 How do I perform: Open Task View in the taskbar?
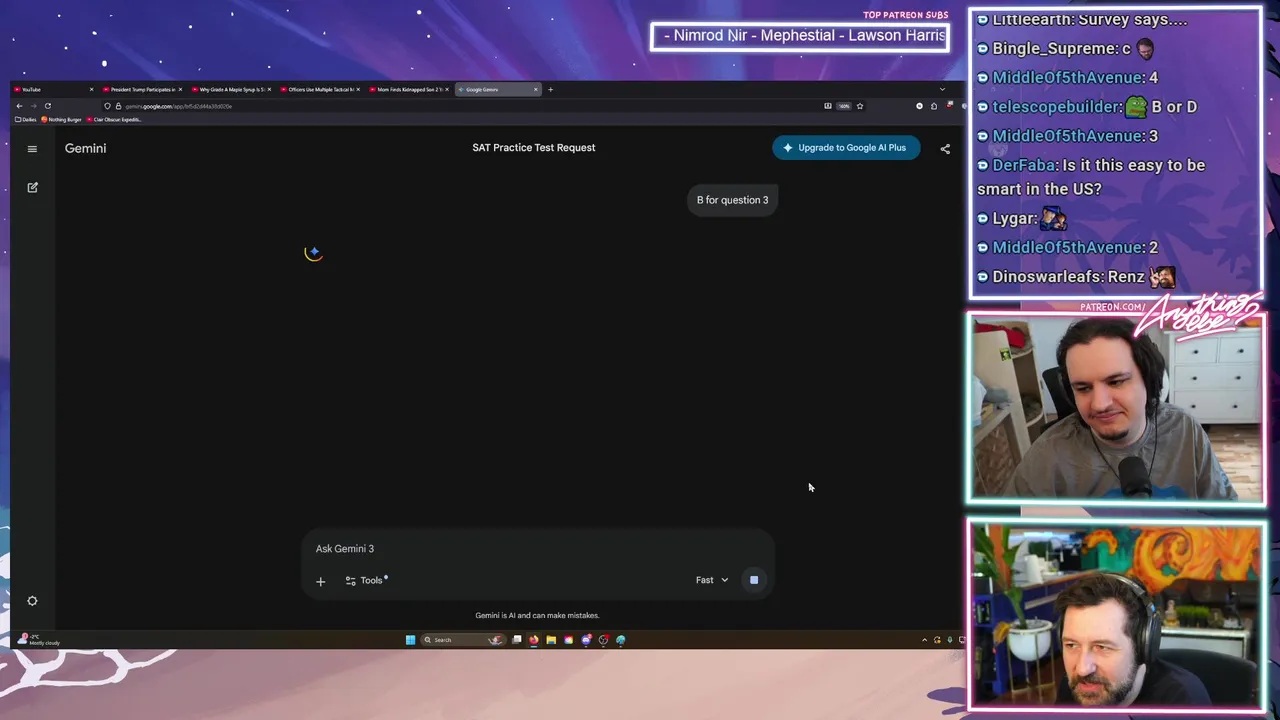(517, 640)
